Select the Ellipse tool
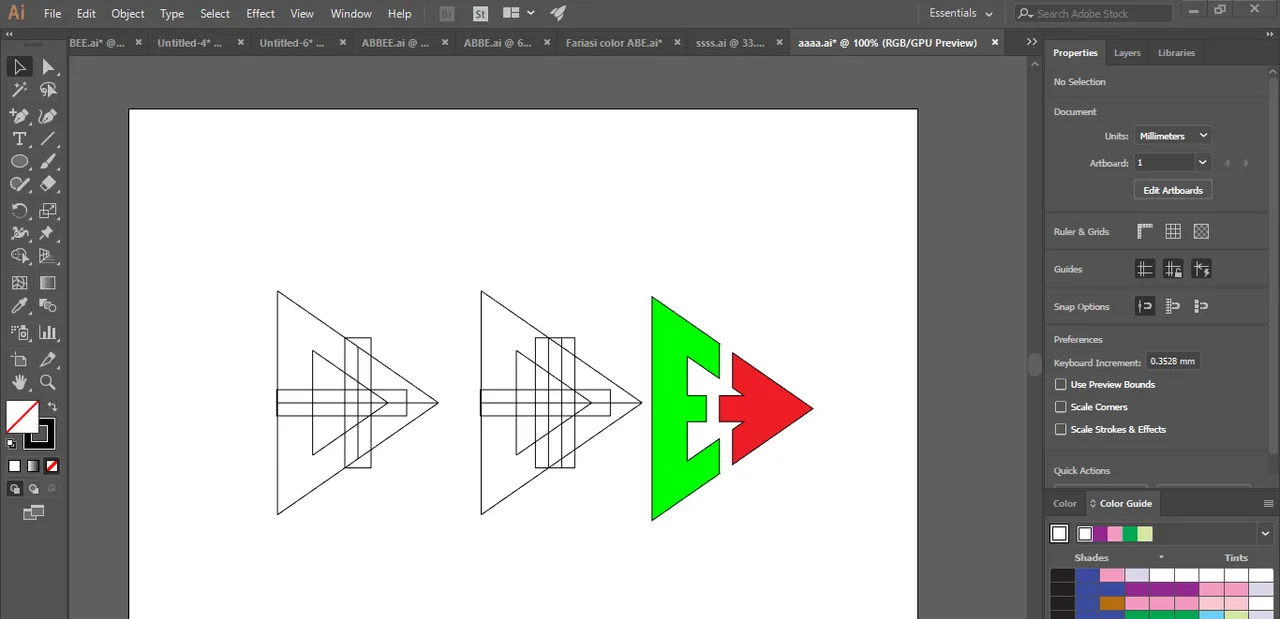 point(19,162)
